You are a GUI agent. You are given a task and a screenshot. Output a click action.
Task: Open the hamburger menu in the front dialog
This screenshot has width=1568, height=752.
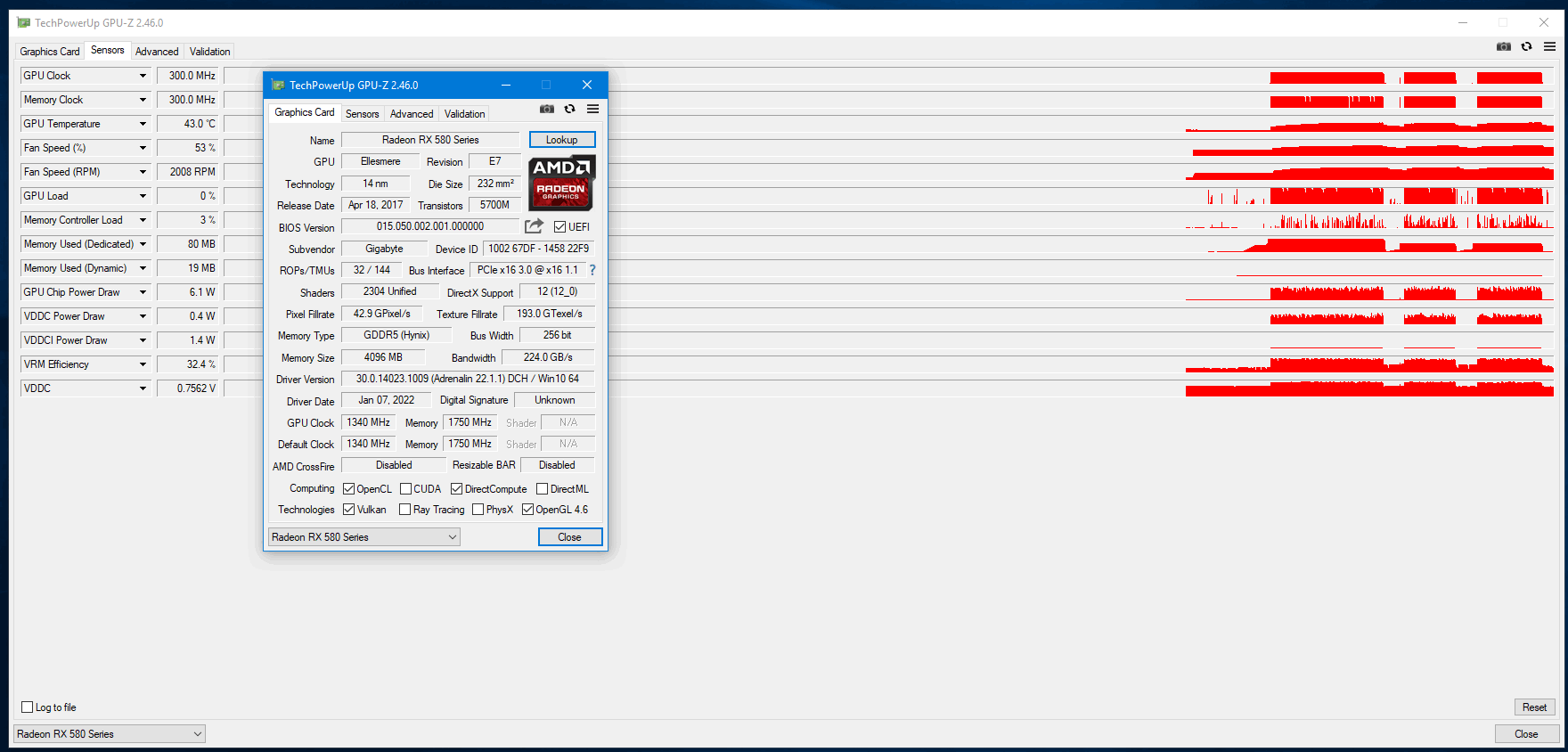point(592,109)
